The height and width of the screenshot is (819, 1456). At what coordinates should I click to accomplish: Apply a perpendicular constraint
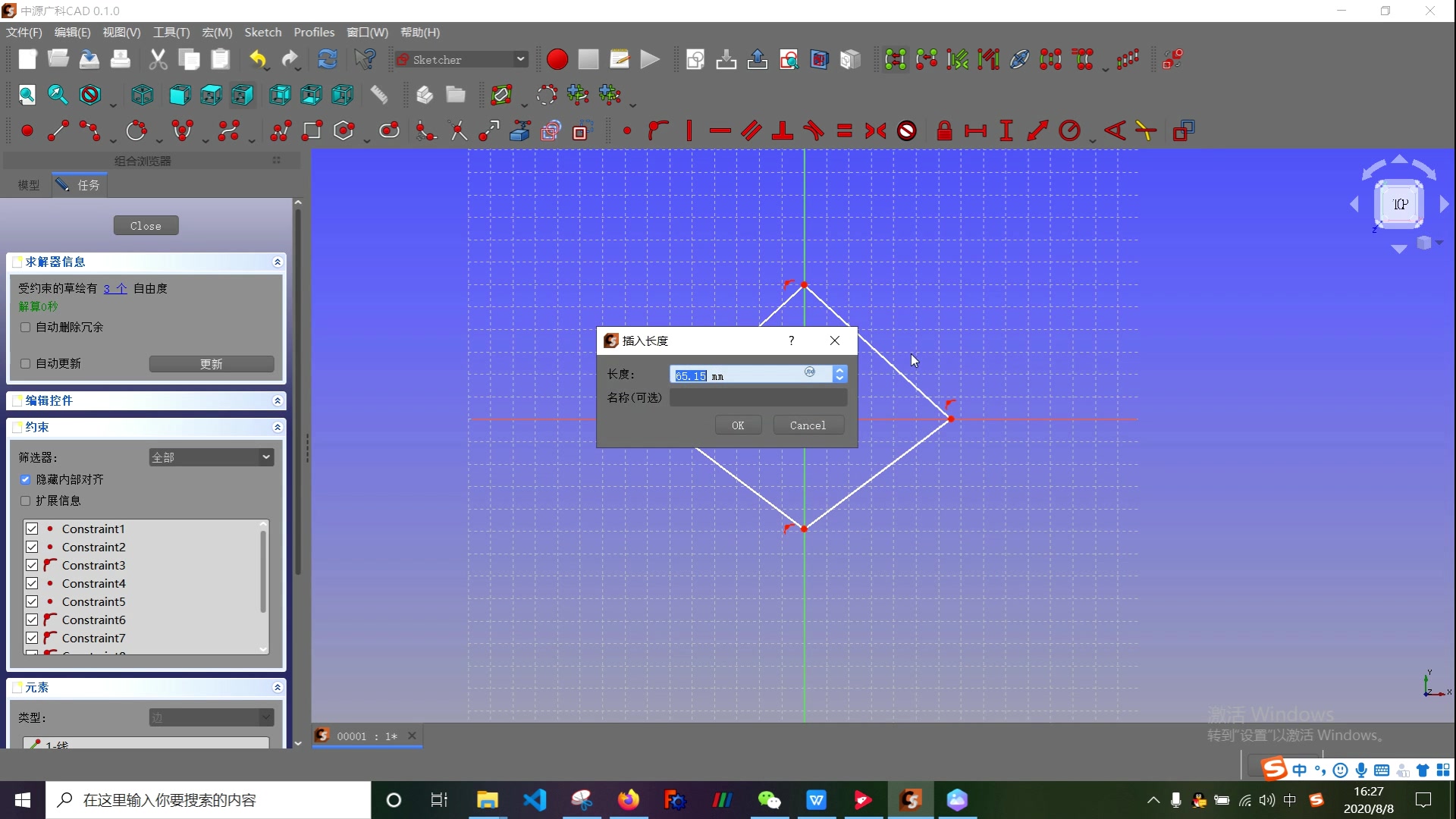[x=783, y=130]
